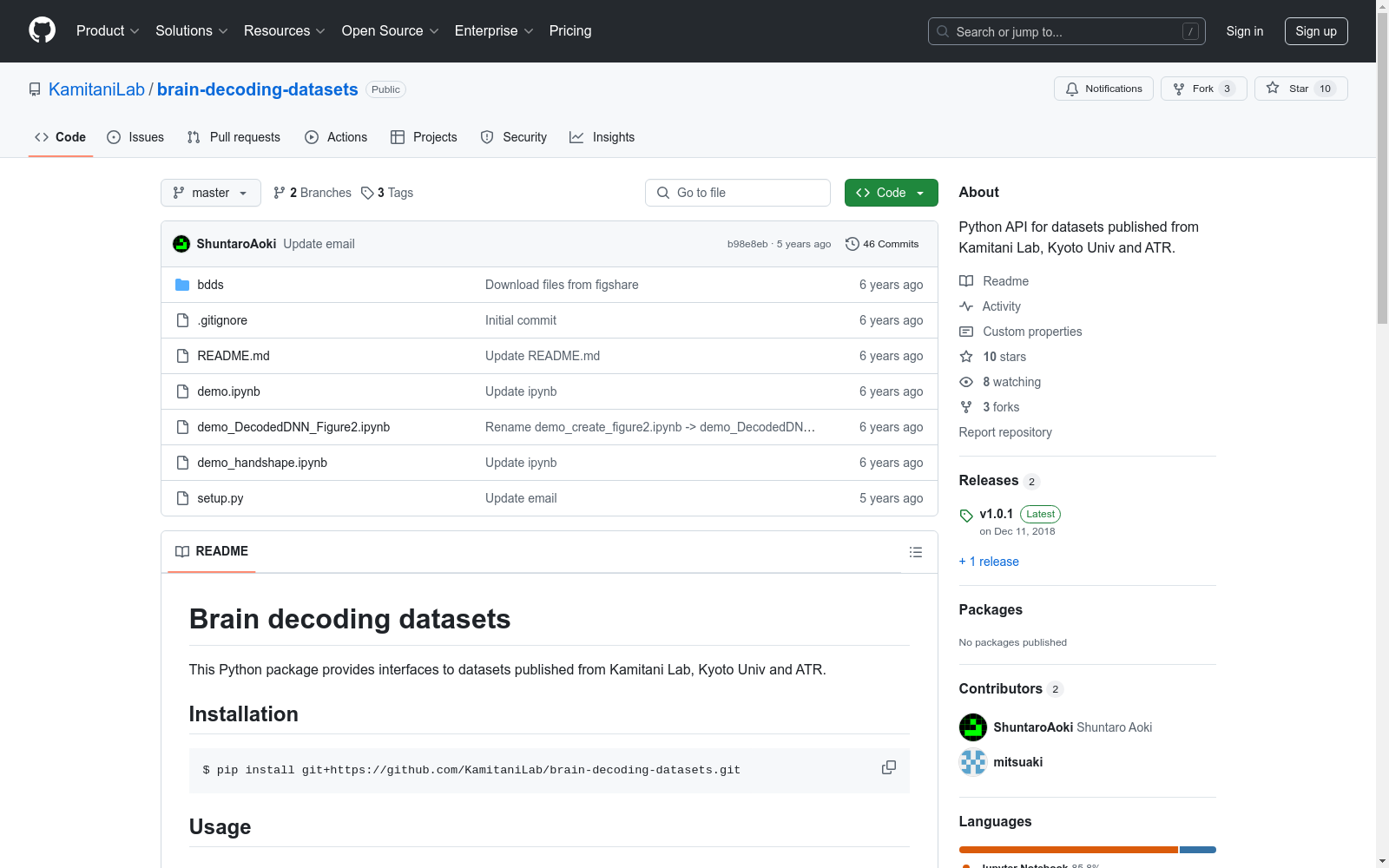The image size is (1389, 868).
Task: Click the tag icon beside 3 Tags
Action: tap(367, 193)
